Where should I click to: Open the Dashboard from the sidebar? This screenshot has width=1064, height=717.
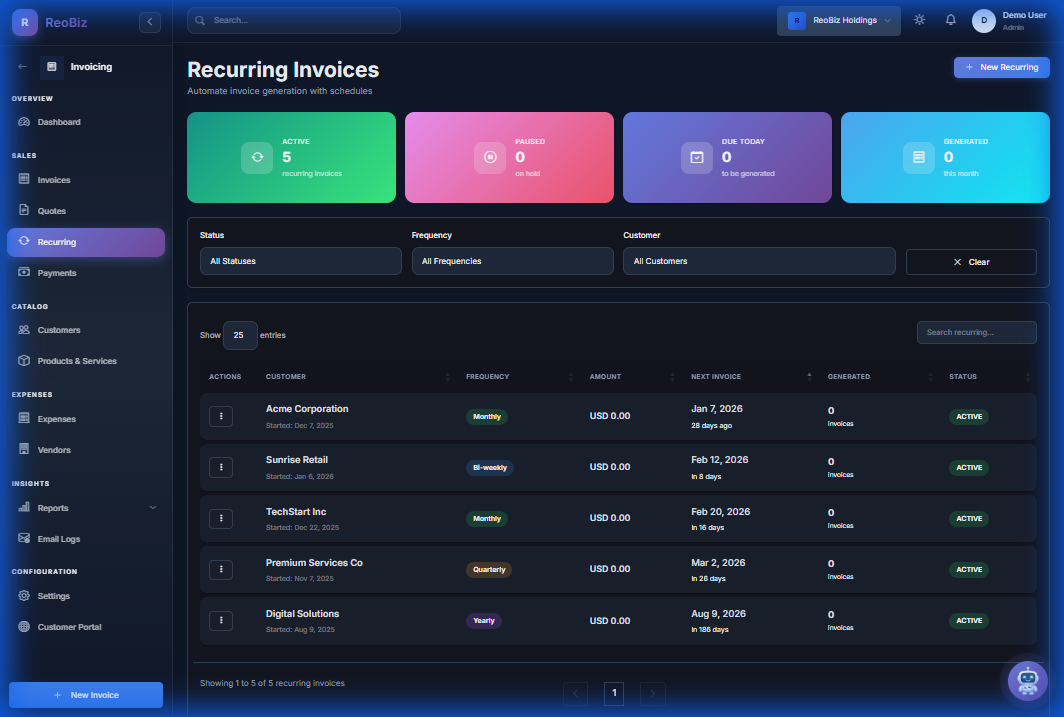(60, 122)
